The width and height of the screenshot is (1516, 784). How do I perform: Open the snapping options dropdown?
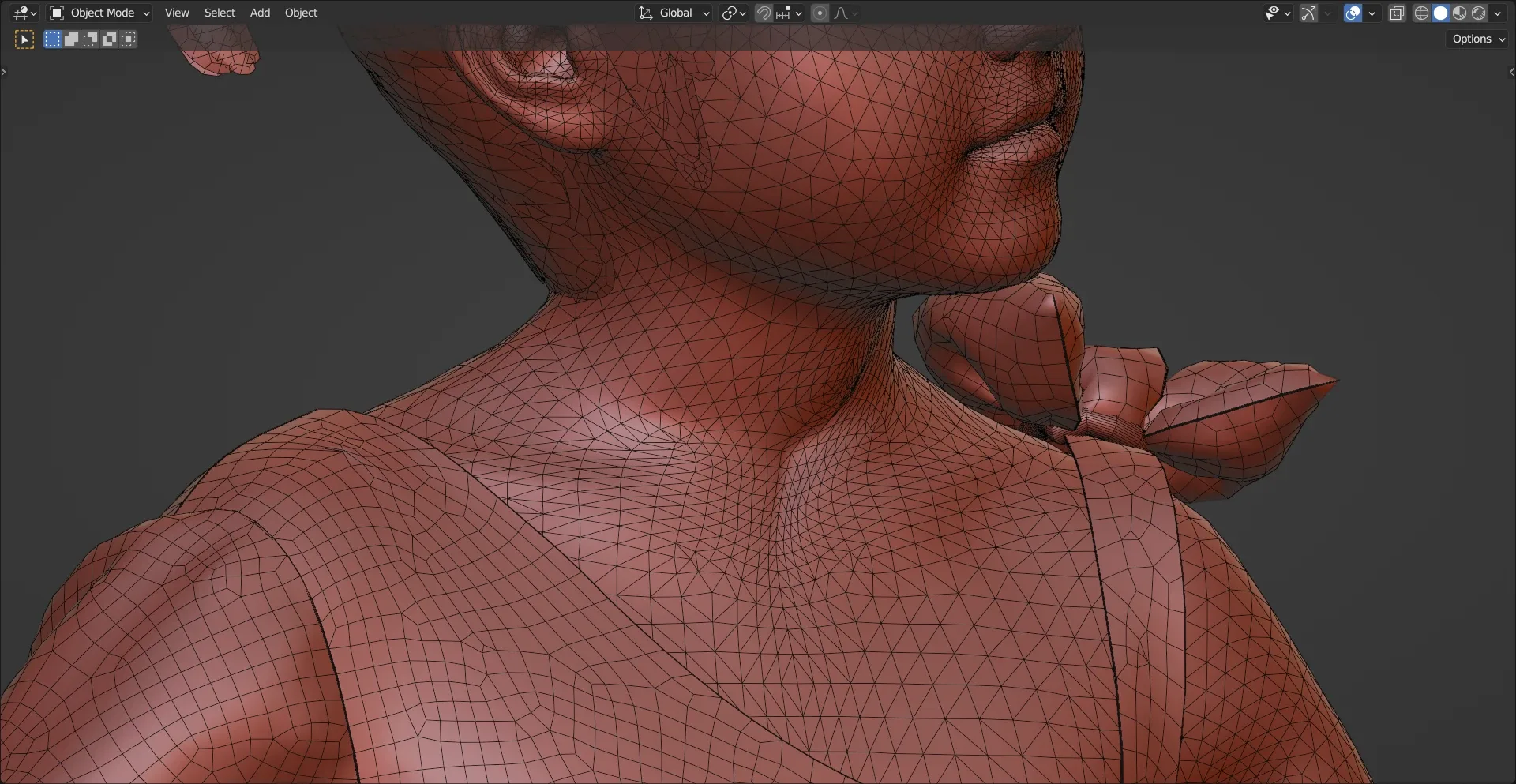[789, 13]
